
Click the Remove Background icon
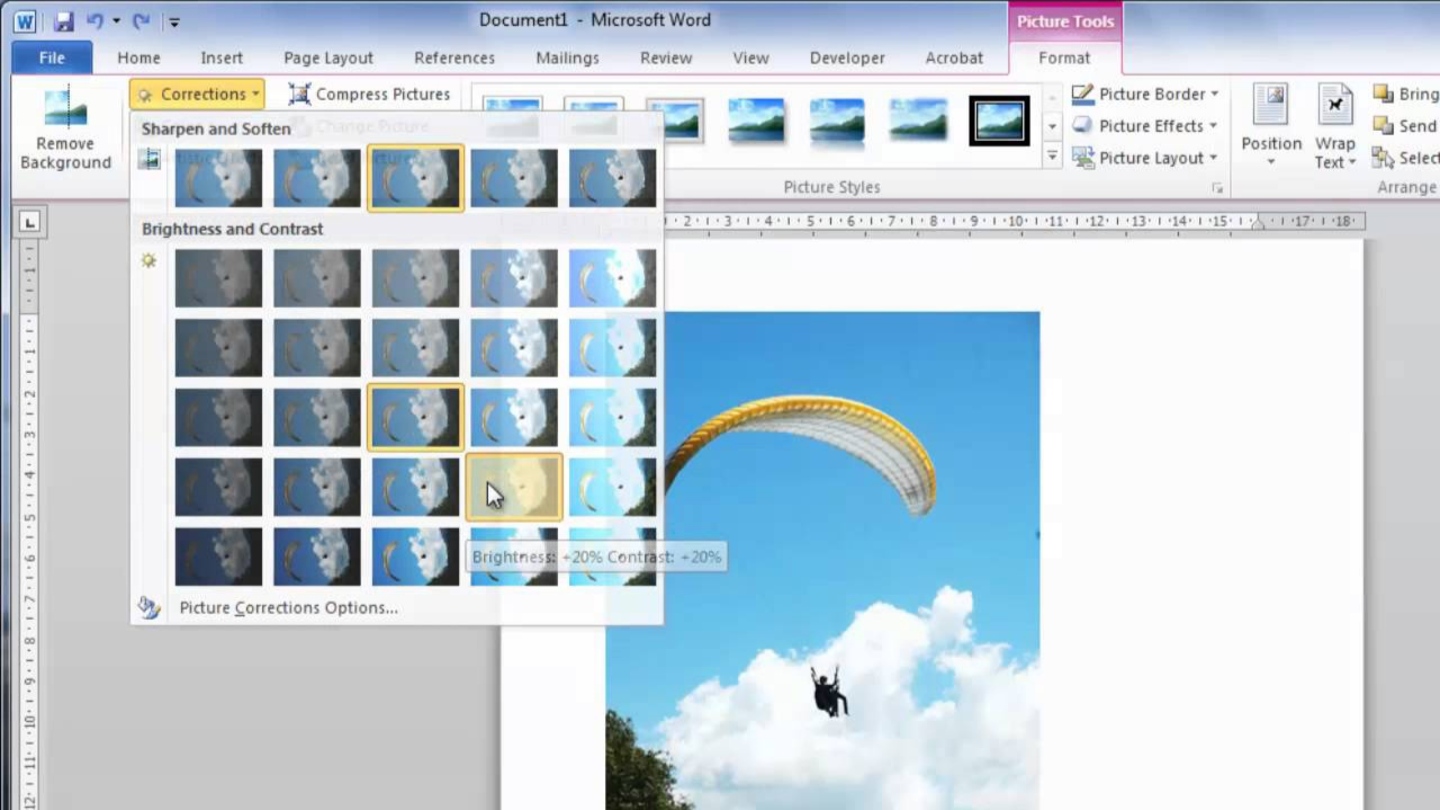[65, 108]
